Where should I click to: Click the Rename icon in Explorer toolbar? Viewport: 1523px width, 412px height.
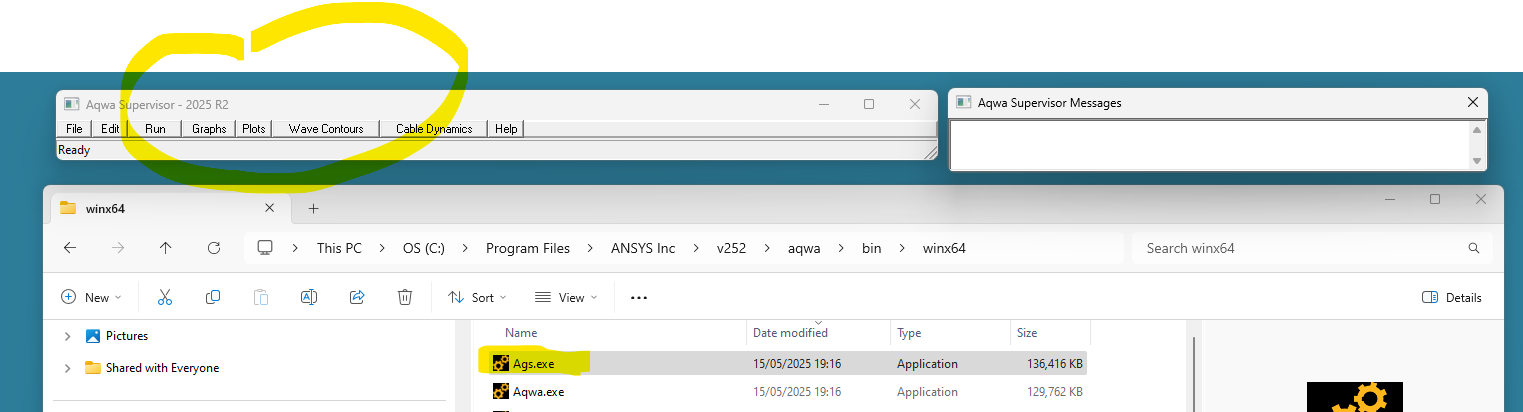[309, 297]
